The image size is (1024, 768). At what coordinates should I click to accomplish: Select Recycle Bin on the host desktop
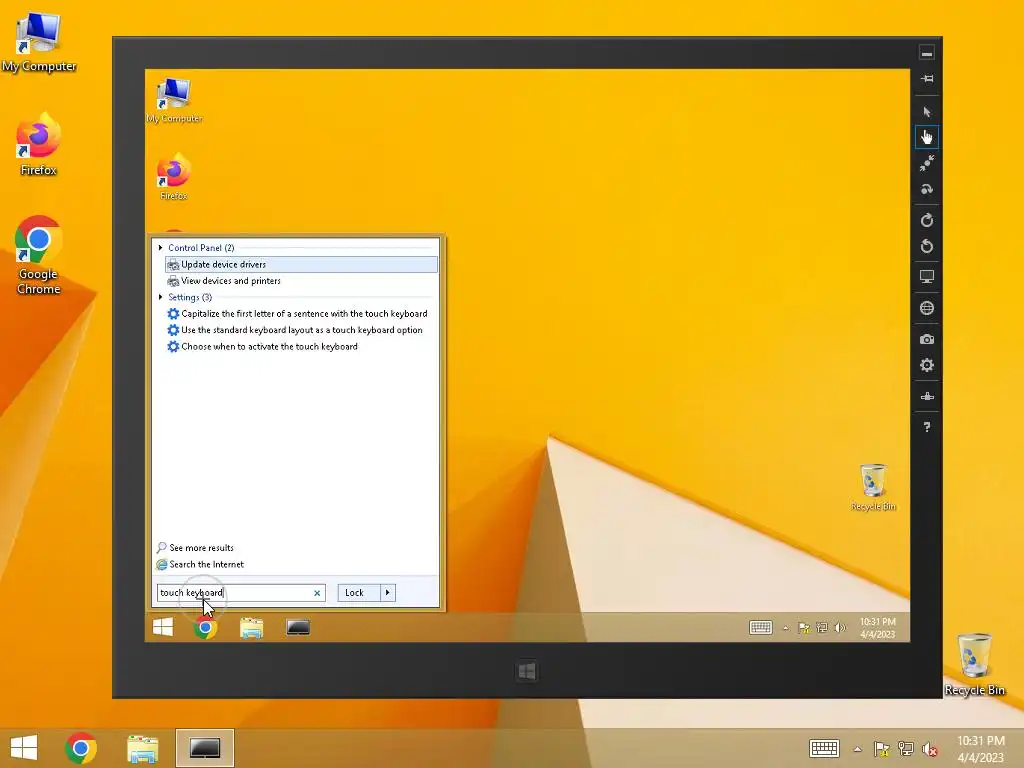click(974, 664)
